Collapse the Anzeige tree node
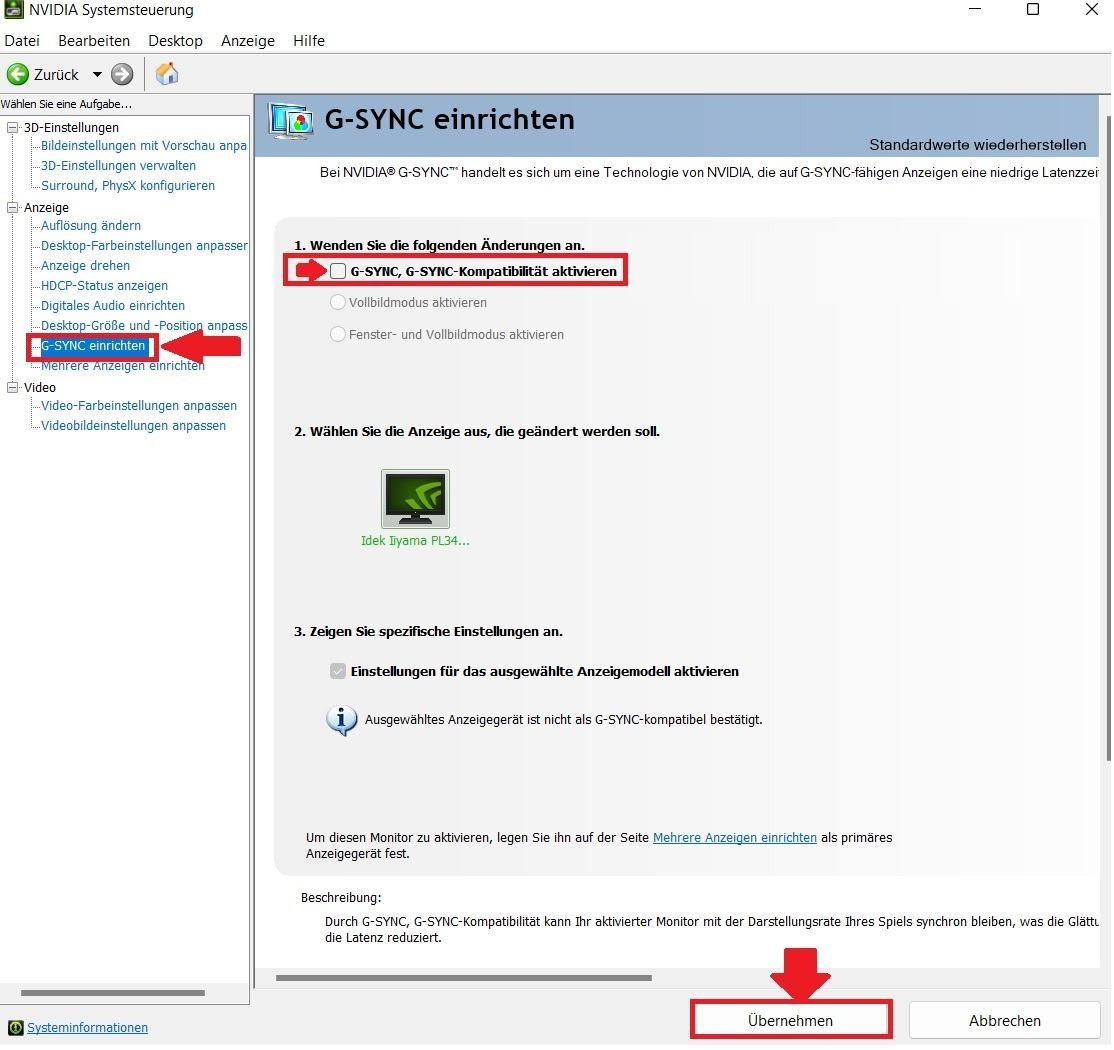Image resolution: width=1114 pixels, height=1050 pixels. coord(13,207)
